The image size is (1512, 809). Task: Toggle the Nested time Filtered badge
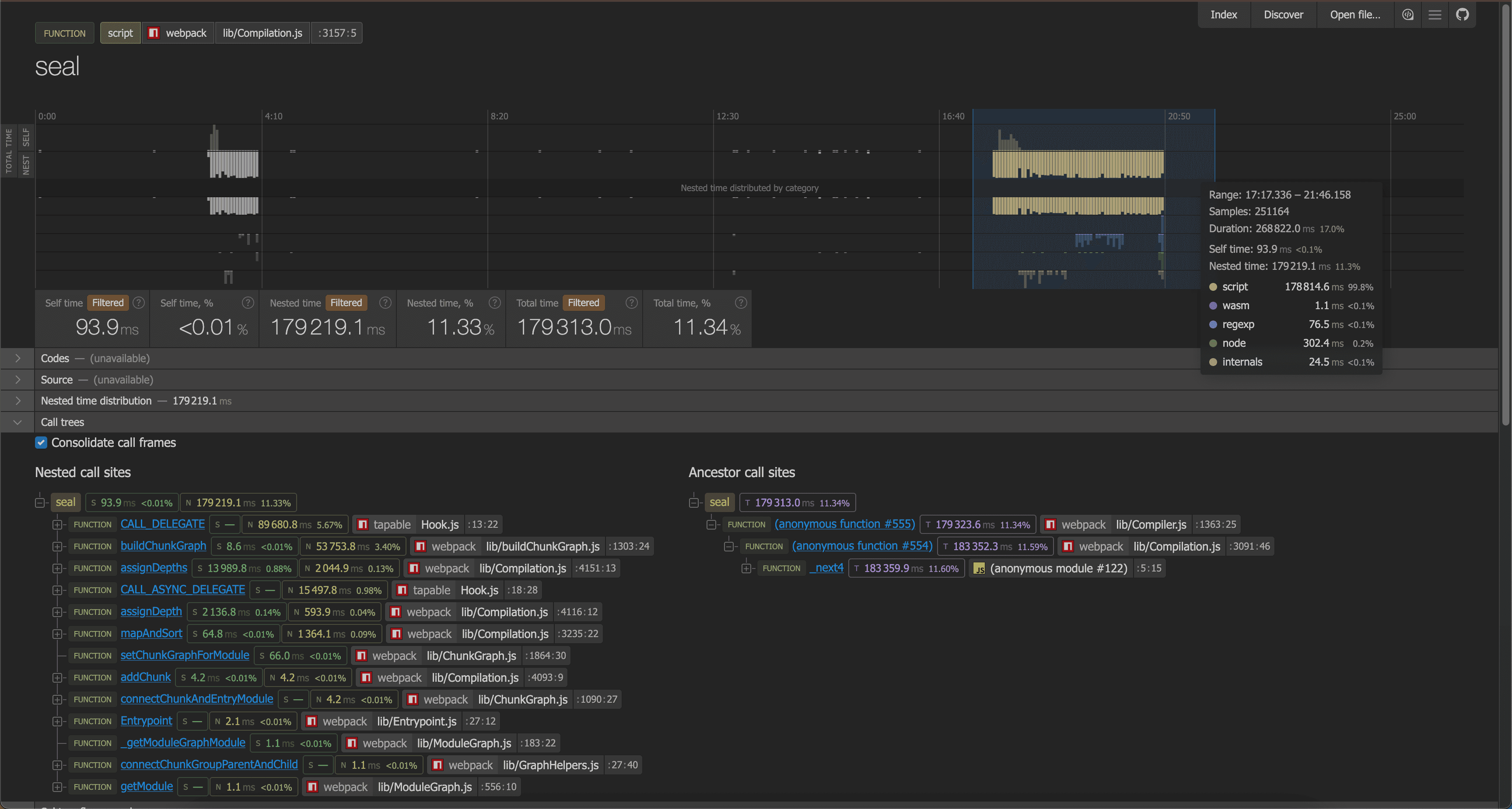(346, 303)
